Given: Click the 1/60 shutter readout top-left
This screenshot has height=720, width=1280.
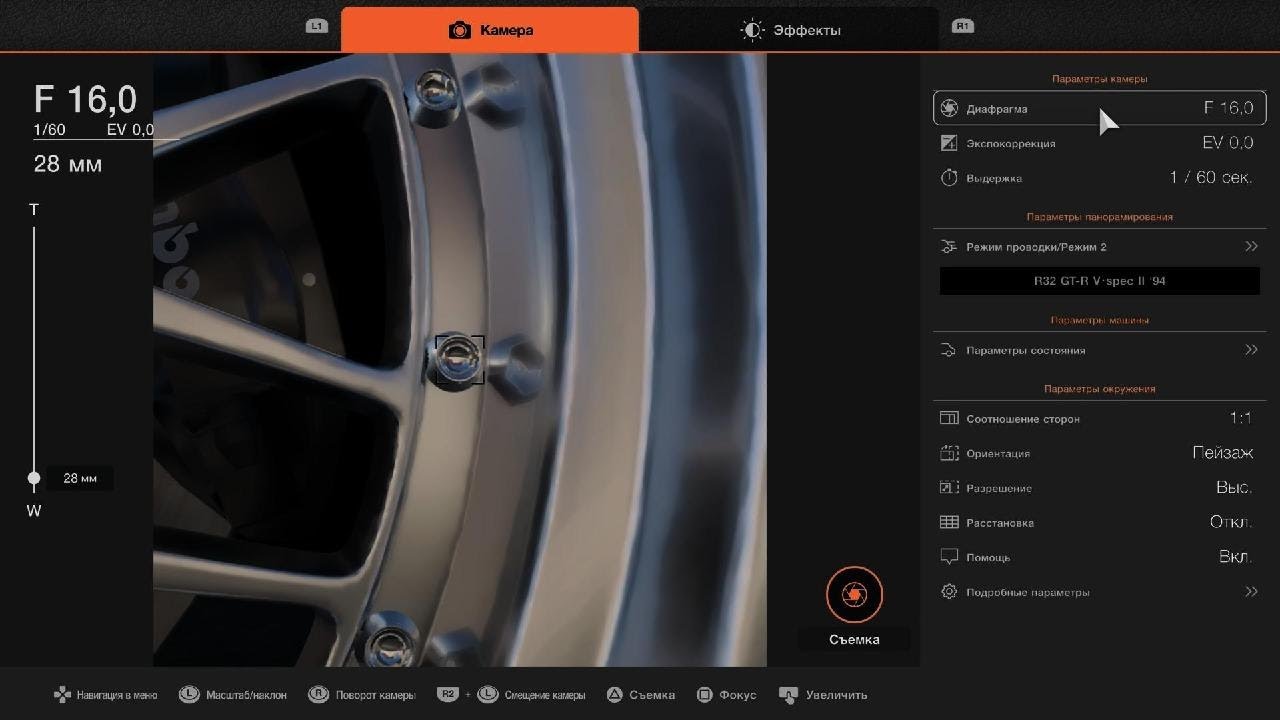Looking at the screenshot, I should coord(49,130).
